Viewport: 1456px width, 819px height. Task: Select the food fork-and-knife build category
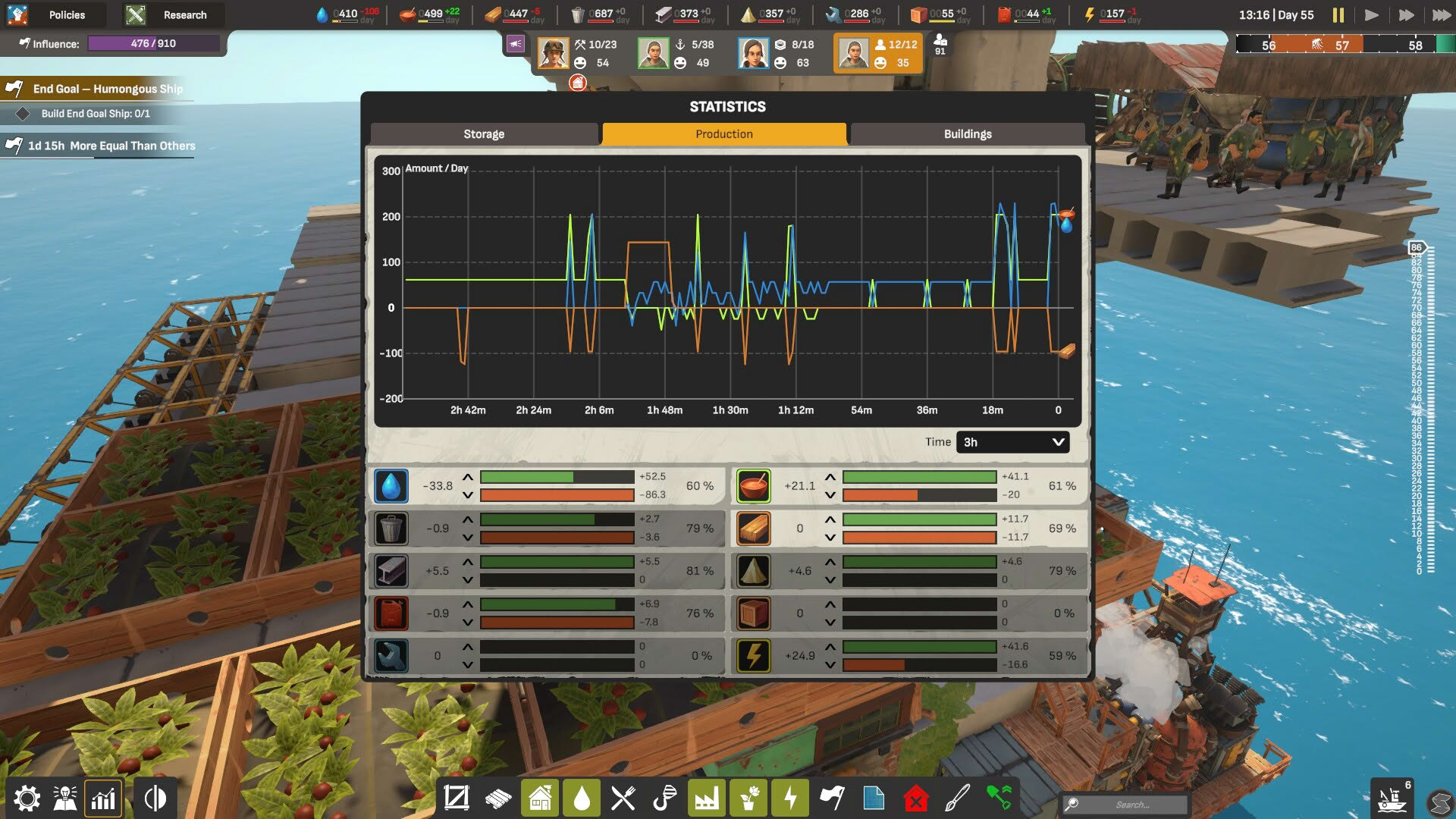[623, 799]
